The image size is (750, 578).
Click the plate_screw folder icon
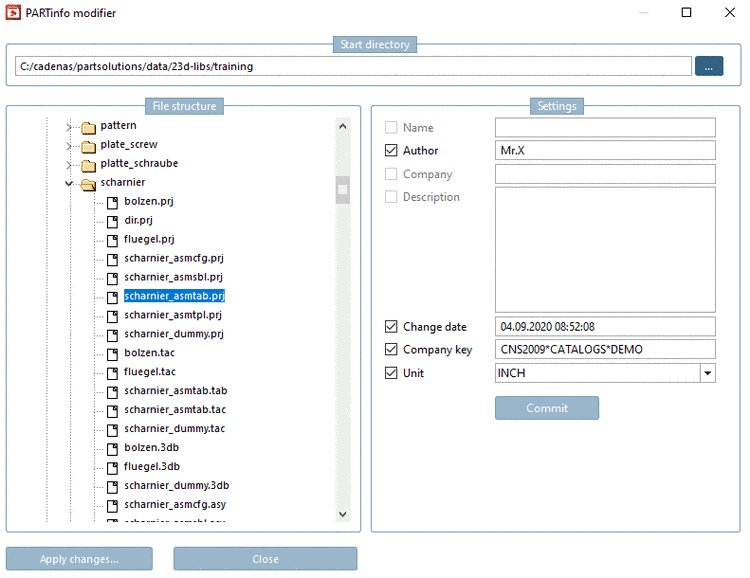pos(88,146)
